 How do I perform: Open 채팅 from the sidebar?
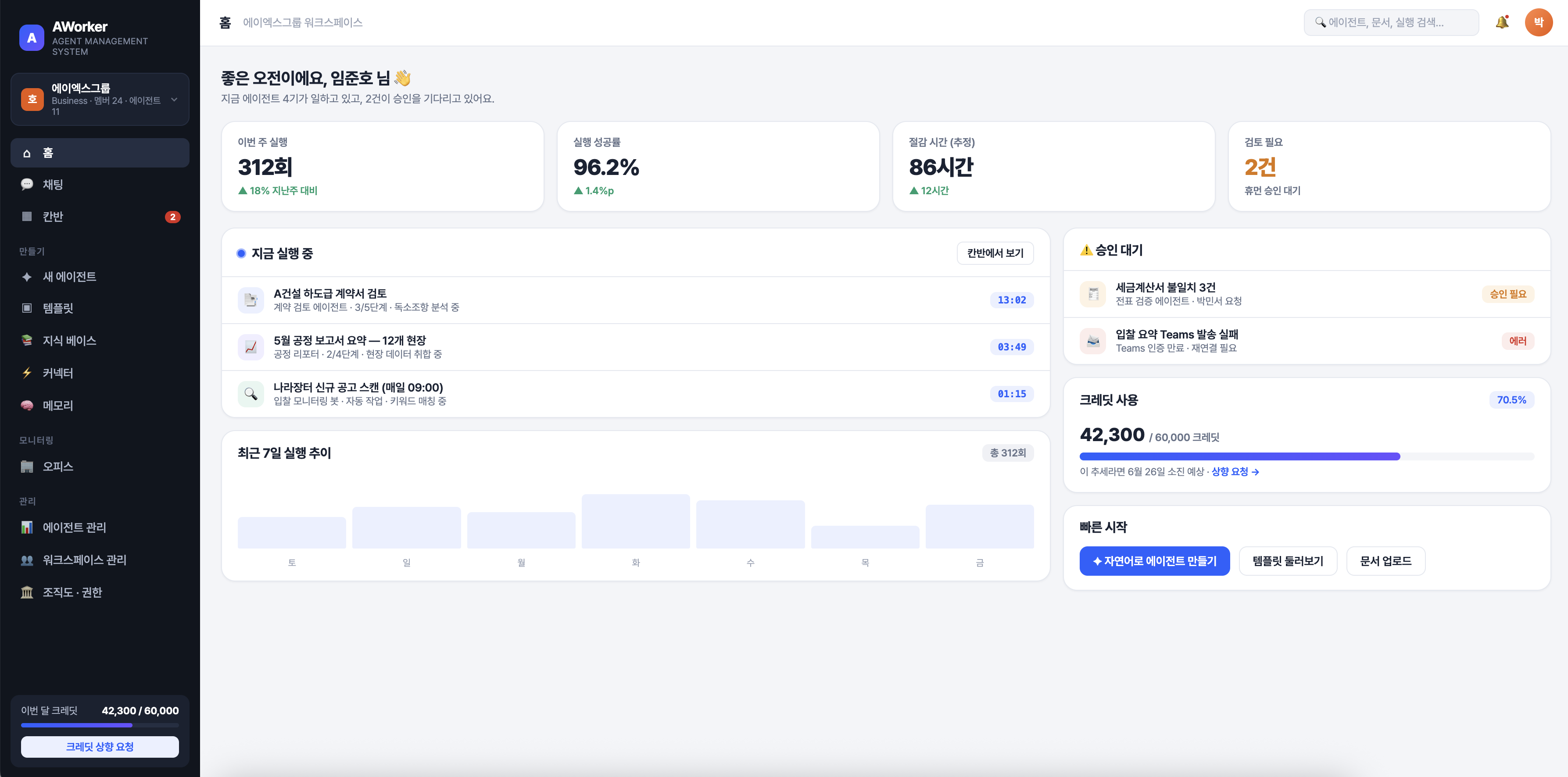coord(100,184)
